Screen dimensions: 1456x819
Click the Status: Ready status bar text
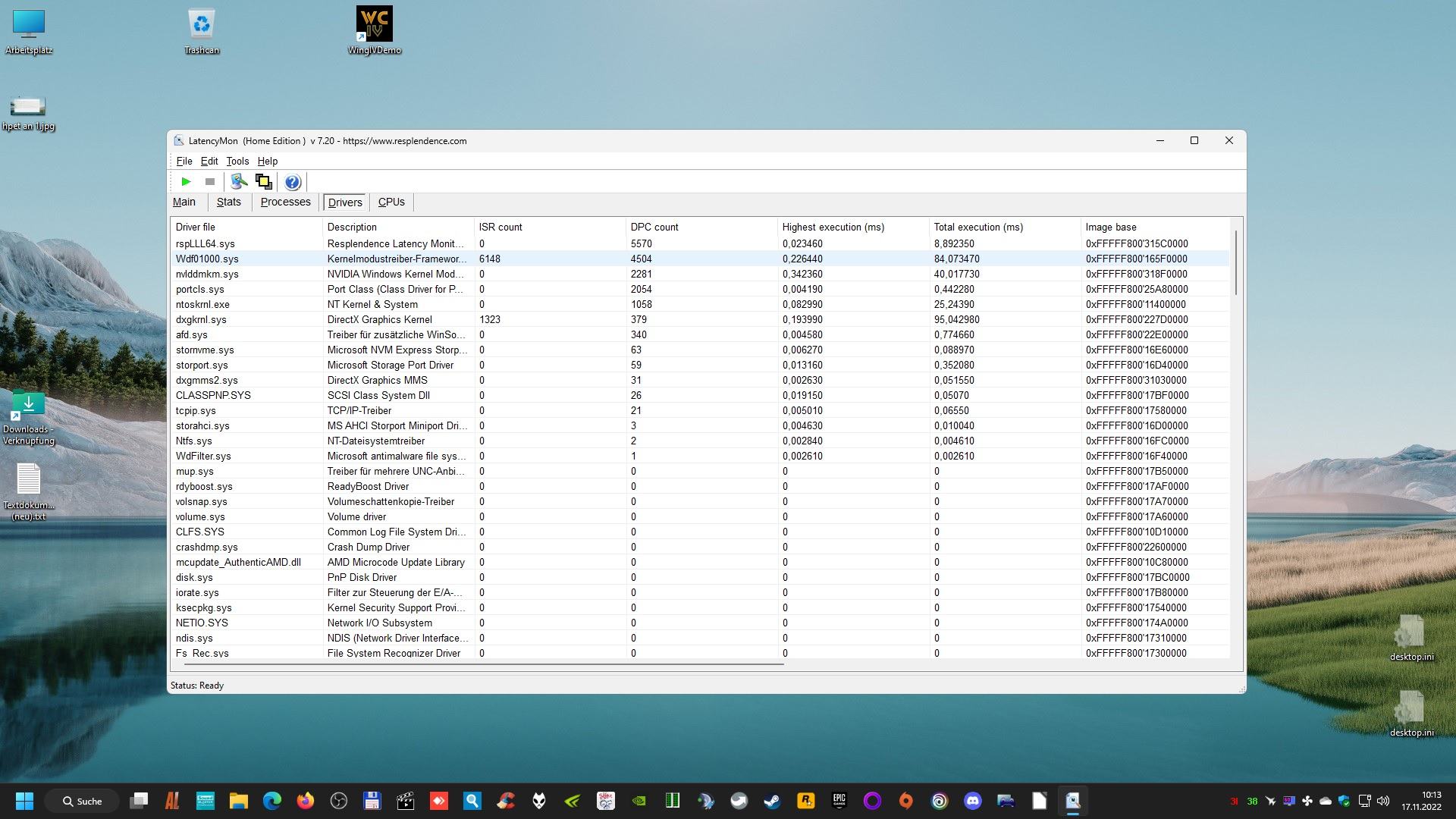click(197, 686)
